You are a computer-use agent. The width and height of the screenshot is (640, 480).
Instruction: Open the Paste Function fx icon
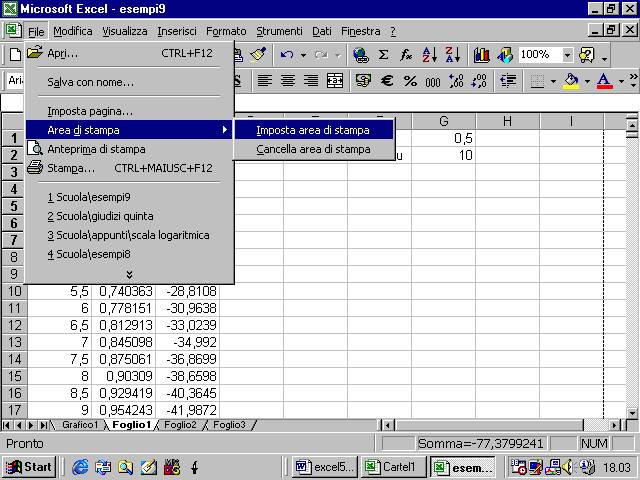406,54
